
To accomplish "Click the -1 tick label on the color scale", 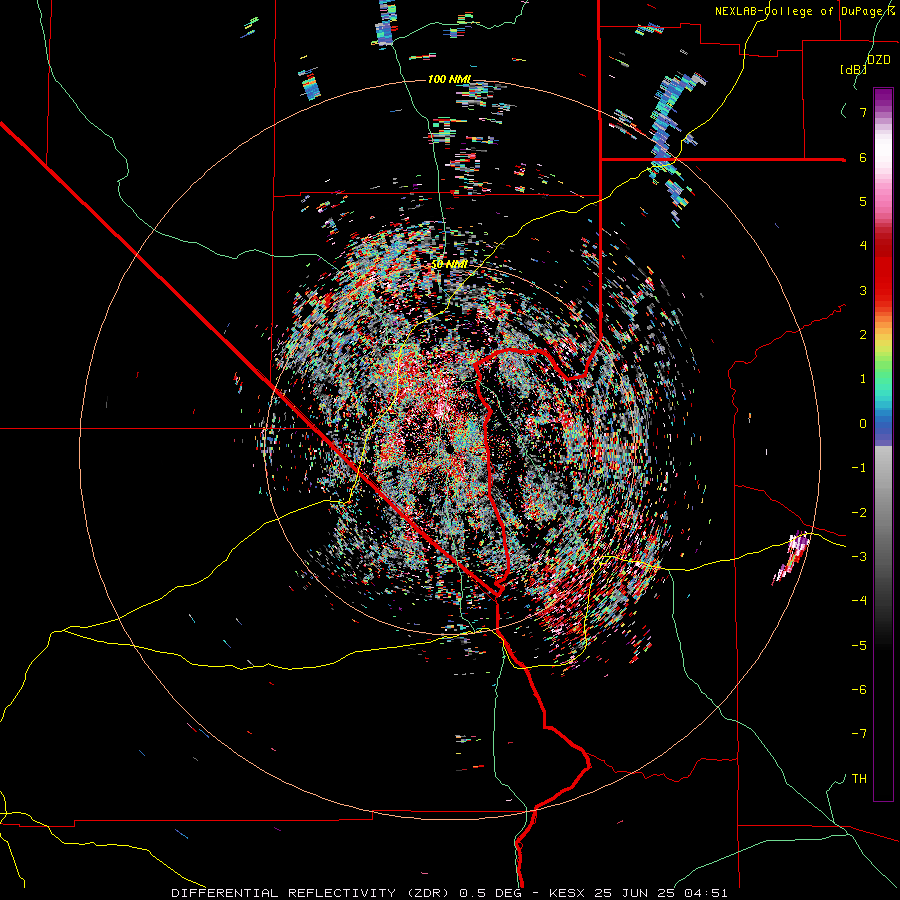I will (859, 468).
